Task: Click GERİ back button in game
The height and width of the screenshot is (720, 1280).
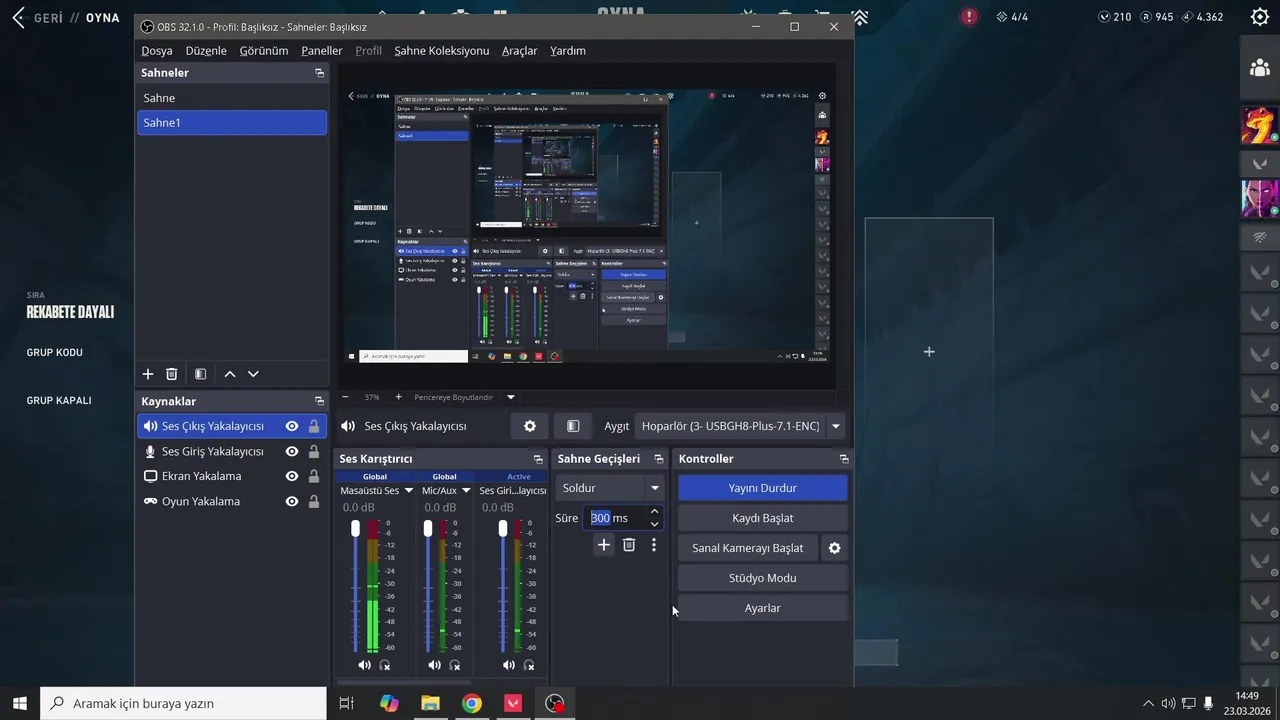Action: [38, 18]
